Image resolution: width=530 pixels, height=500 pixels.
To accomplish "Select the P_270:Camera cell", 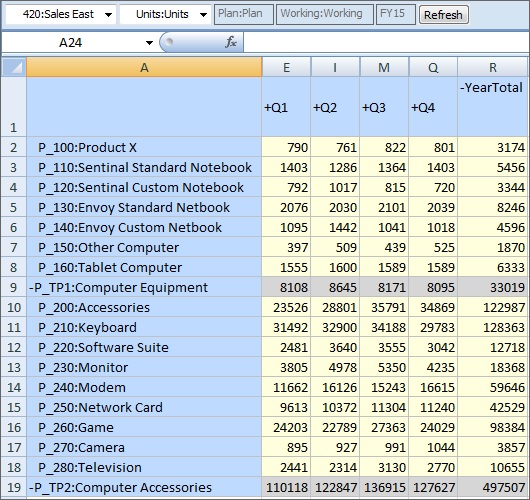I will click(144, 447).
